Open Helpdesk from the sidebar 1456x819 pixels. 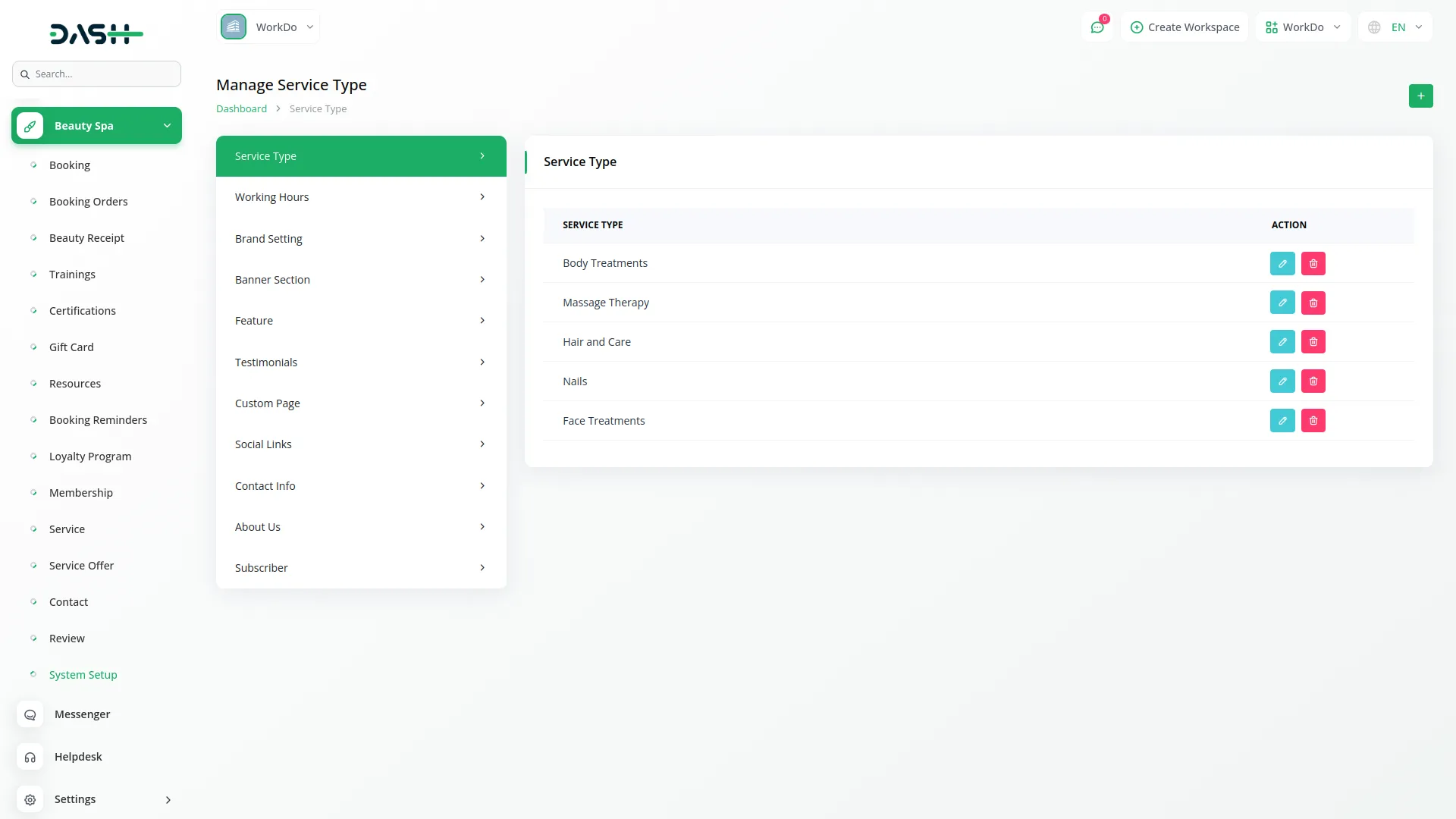click(x=77, y=757)
